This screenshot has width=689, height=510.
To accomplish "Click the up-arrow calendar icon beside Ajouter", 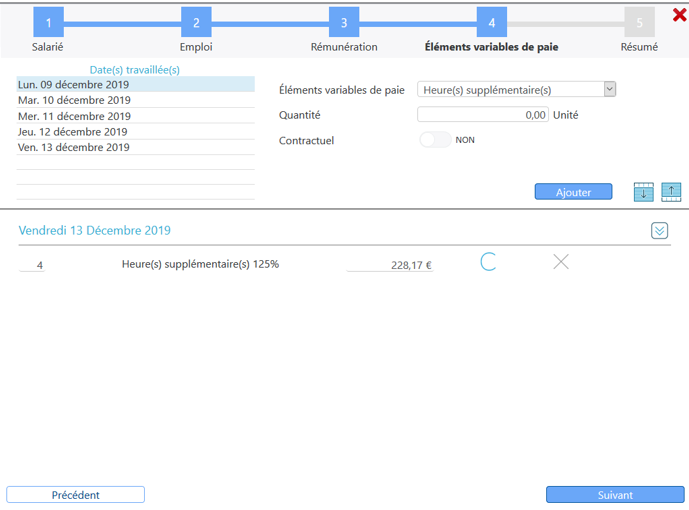I will (671, 192).
